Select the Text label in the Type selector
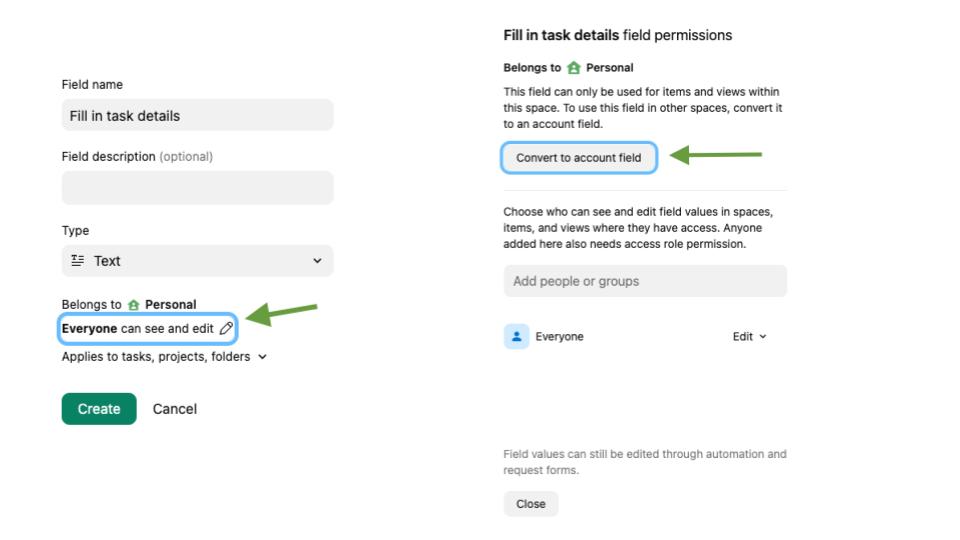960x540 pixels. tap(107, 261)
